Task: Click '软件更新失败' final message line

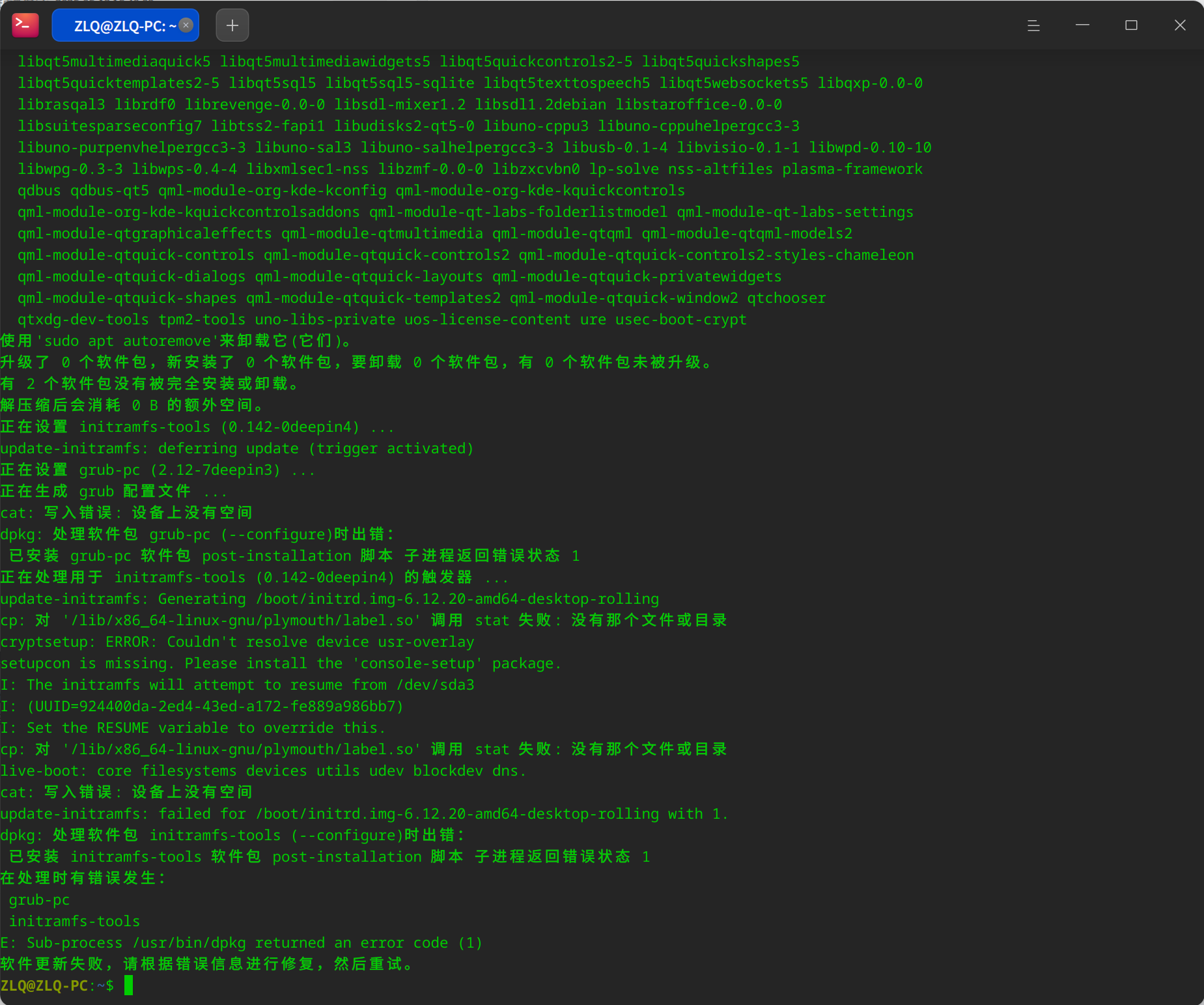Action: coord(207,964)
